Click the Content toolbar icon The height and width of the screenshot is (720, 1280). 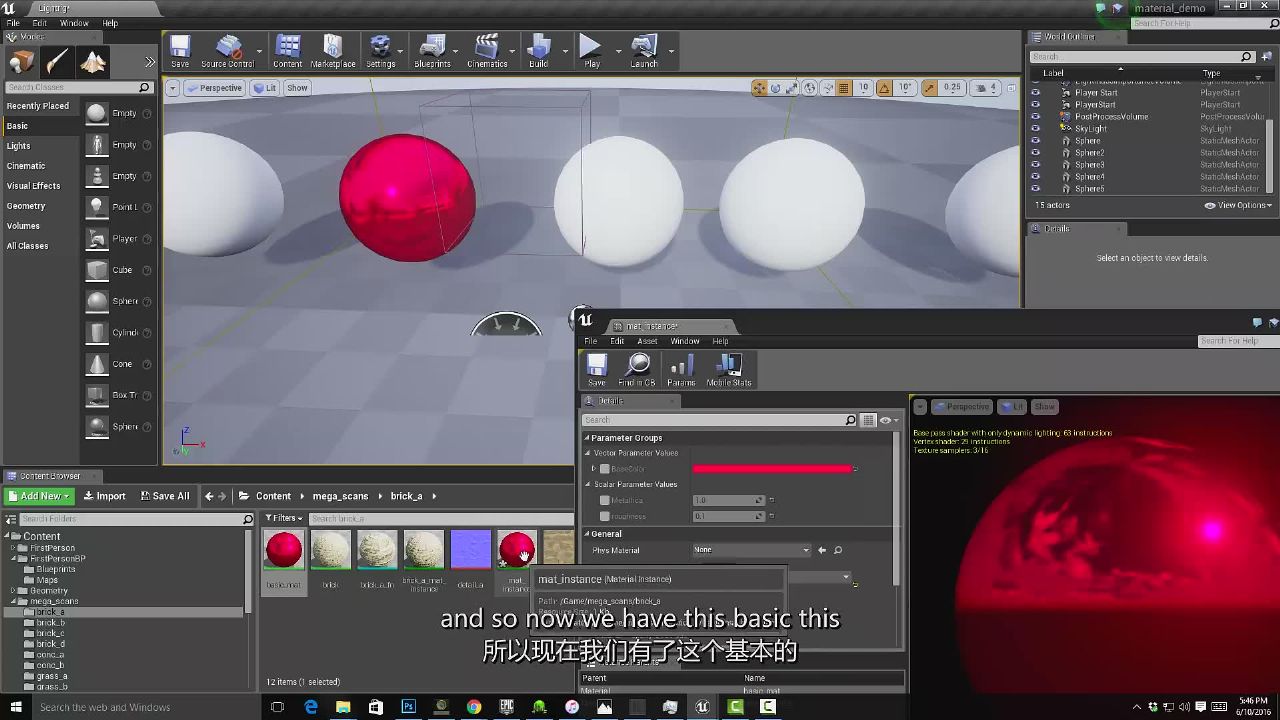[x=287, y=51]
